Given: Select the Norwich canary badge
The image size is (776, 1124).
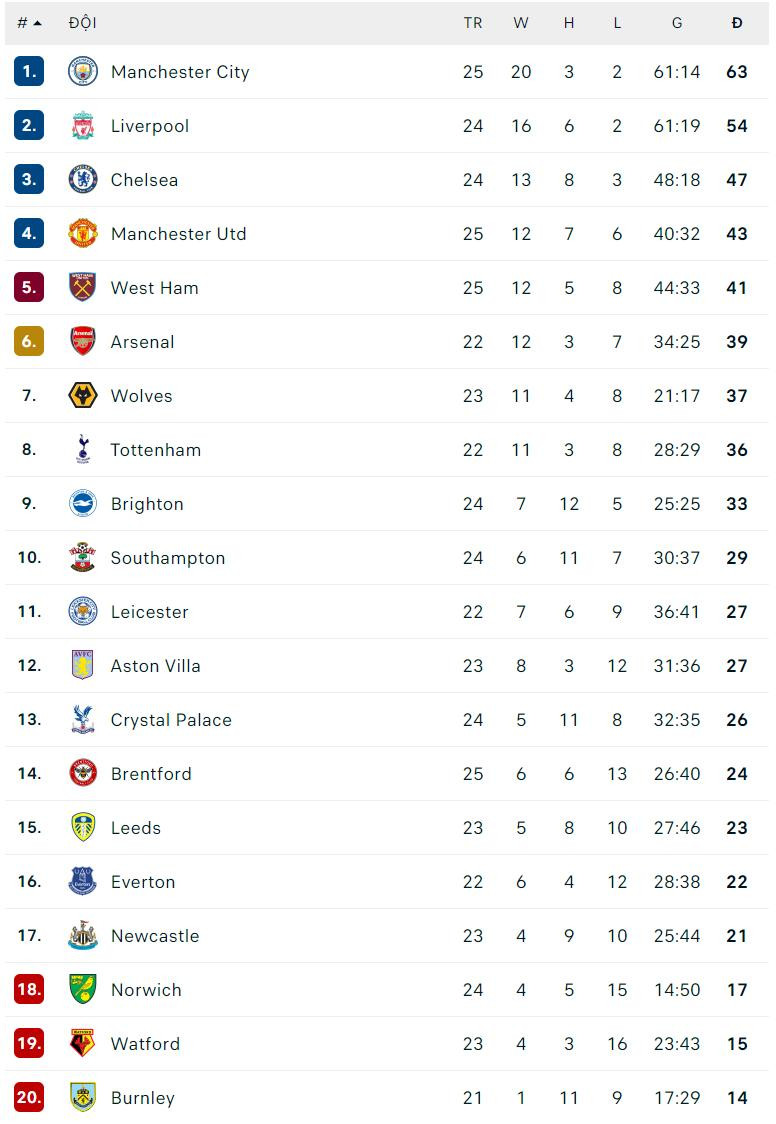Looking at the screenshot, I should (83, 990).
